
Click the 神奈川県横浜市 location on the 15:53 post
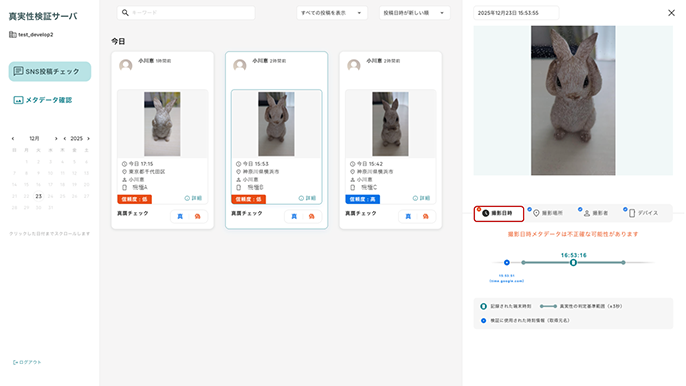click(261, 172)
